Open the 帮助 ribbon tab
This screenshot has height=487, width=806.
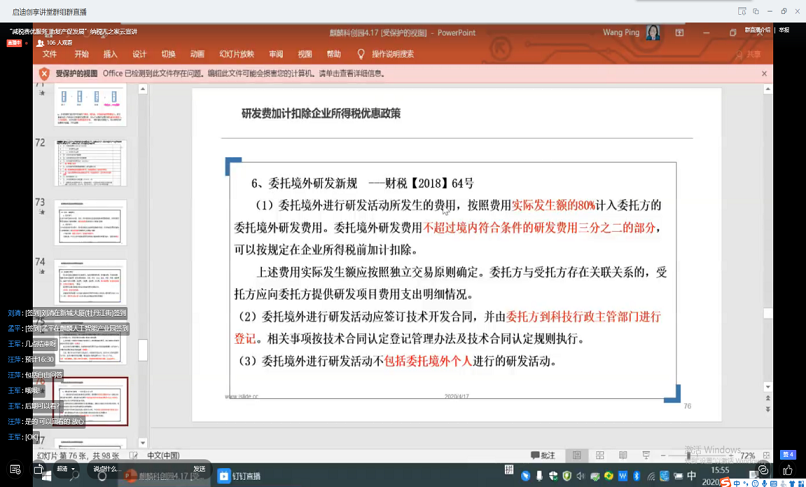(x=334, y=54)
